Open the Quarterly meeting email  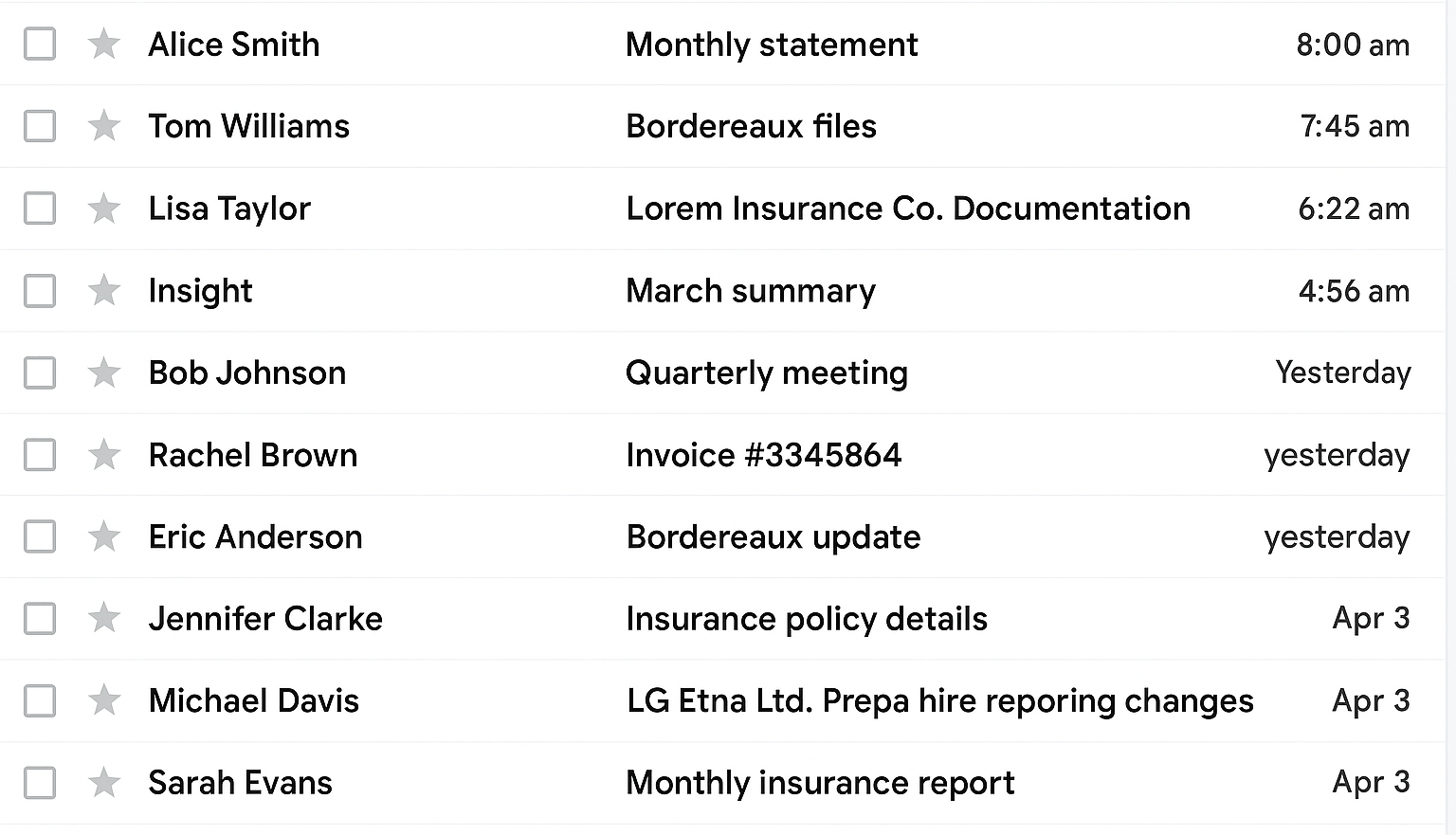point(722,372)
